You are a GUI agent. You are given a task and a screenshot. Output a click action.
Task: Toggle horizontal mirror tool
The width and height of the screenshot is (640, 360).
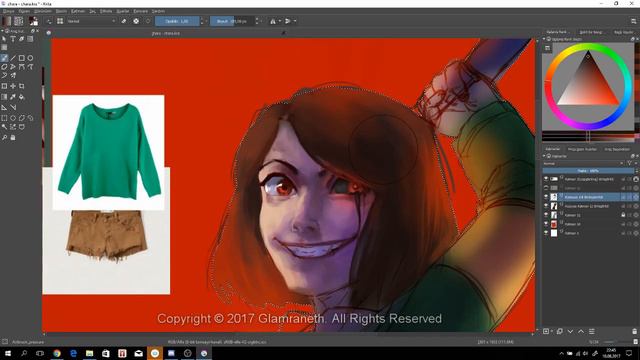coord(273,21)
